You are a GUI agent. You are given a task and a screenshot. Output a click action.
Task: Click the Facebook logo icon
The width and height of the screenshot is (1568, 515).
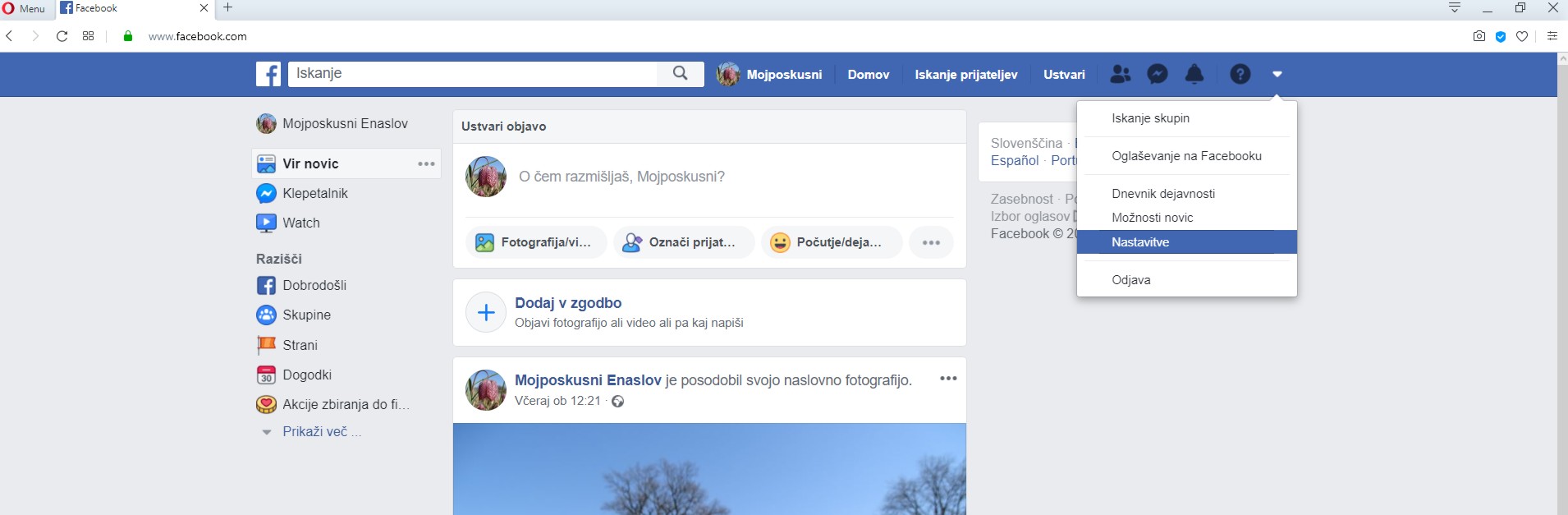click(x=268, y=74)
